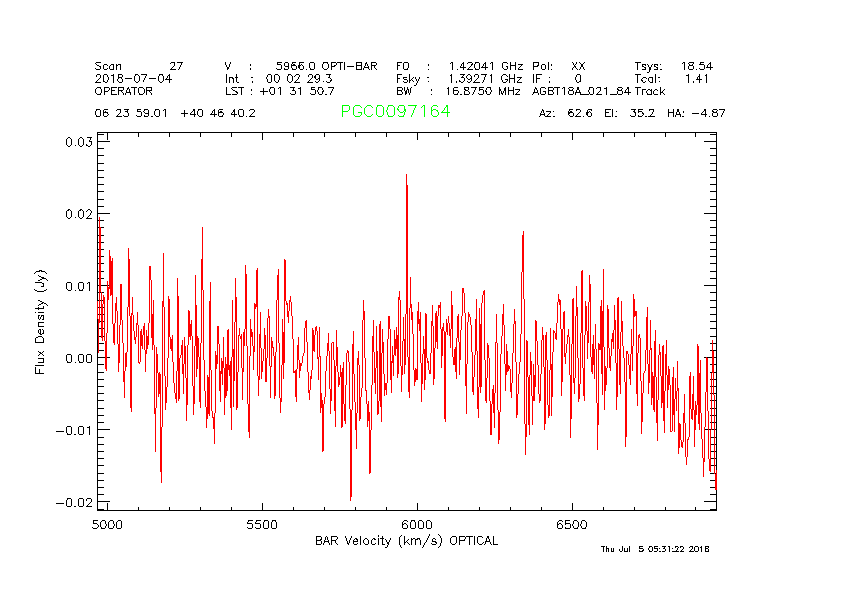
Task: Select the Scan 27 header label
Action: click(138, 66)
